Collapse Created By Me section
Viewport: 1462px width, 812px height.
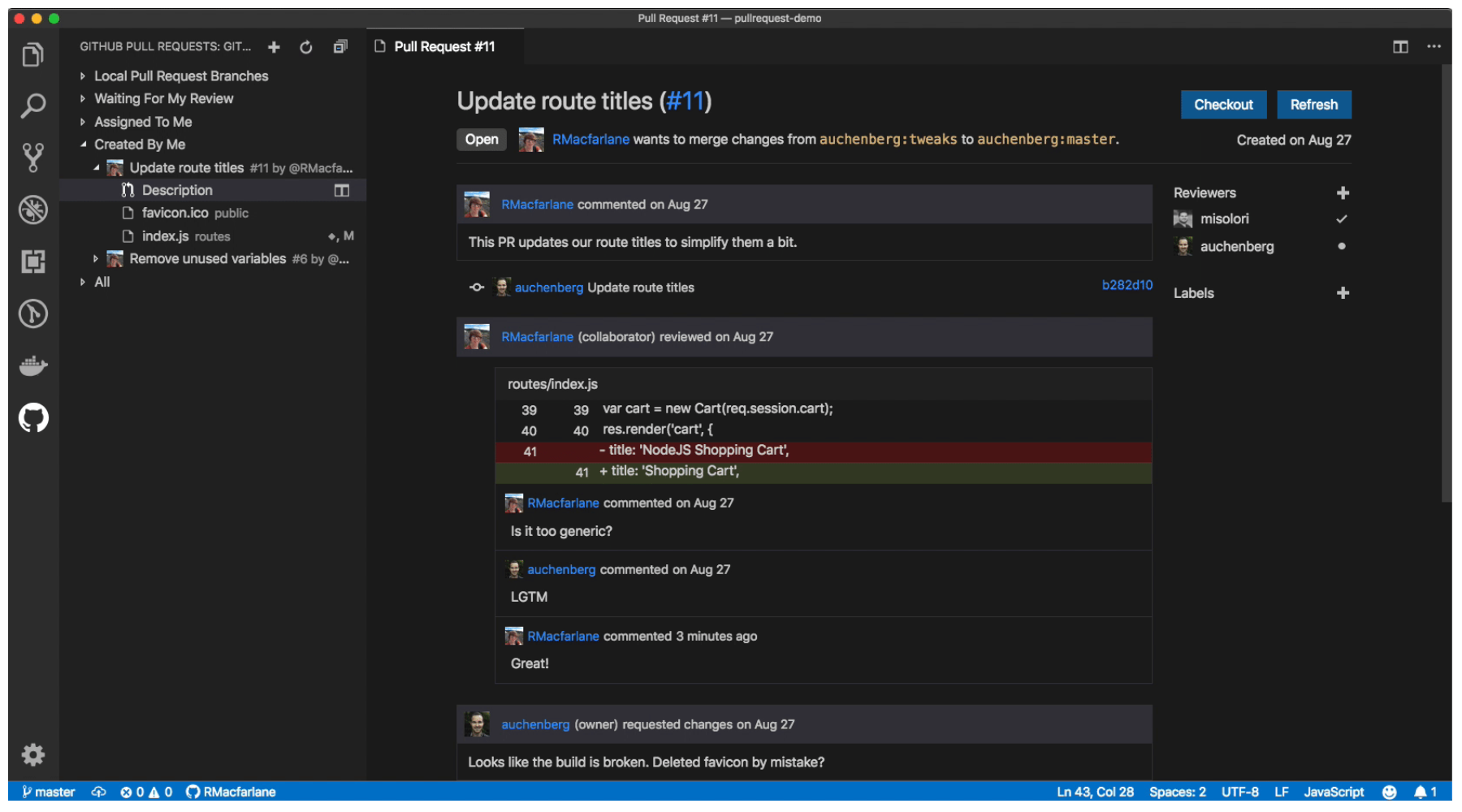140,145
